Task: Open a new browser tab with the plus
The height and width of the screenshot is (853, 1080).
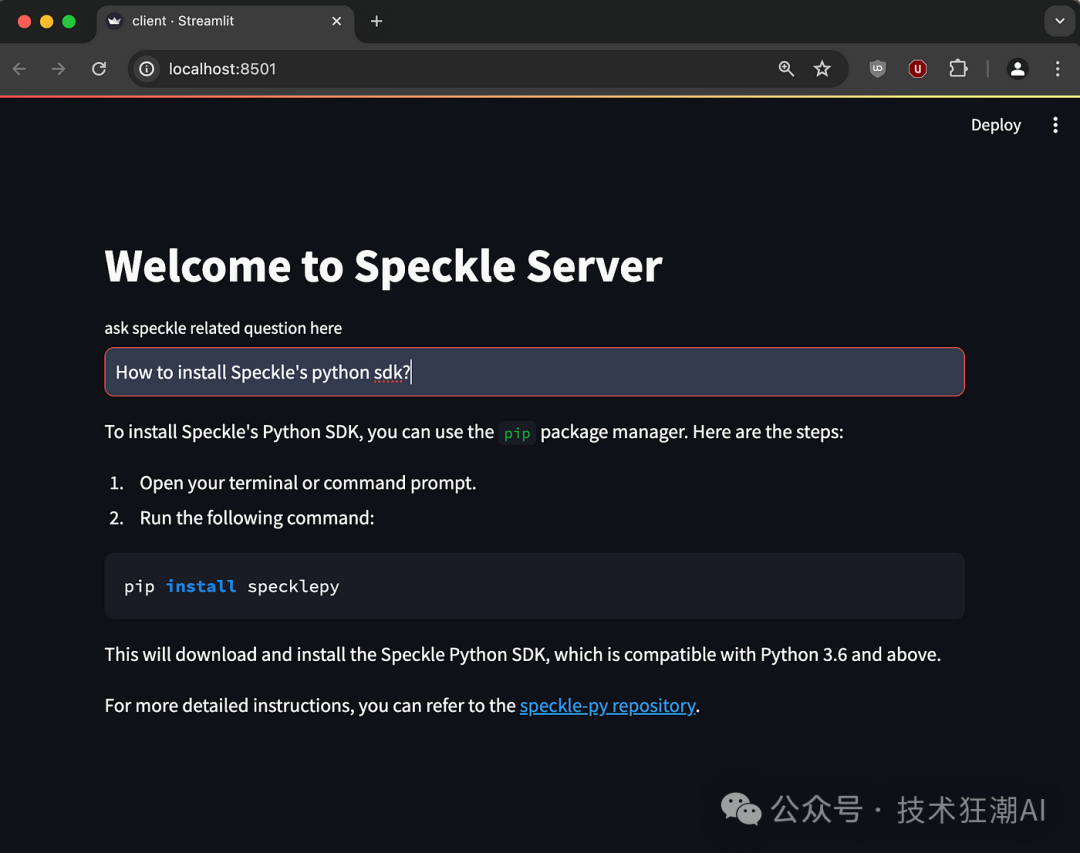Action: [x=376, y=20]
